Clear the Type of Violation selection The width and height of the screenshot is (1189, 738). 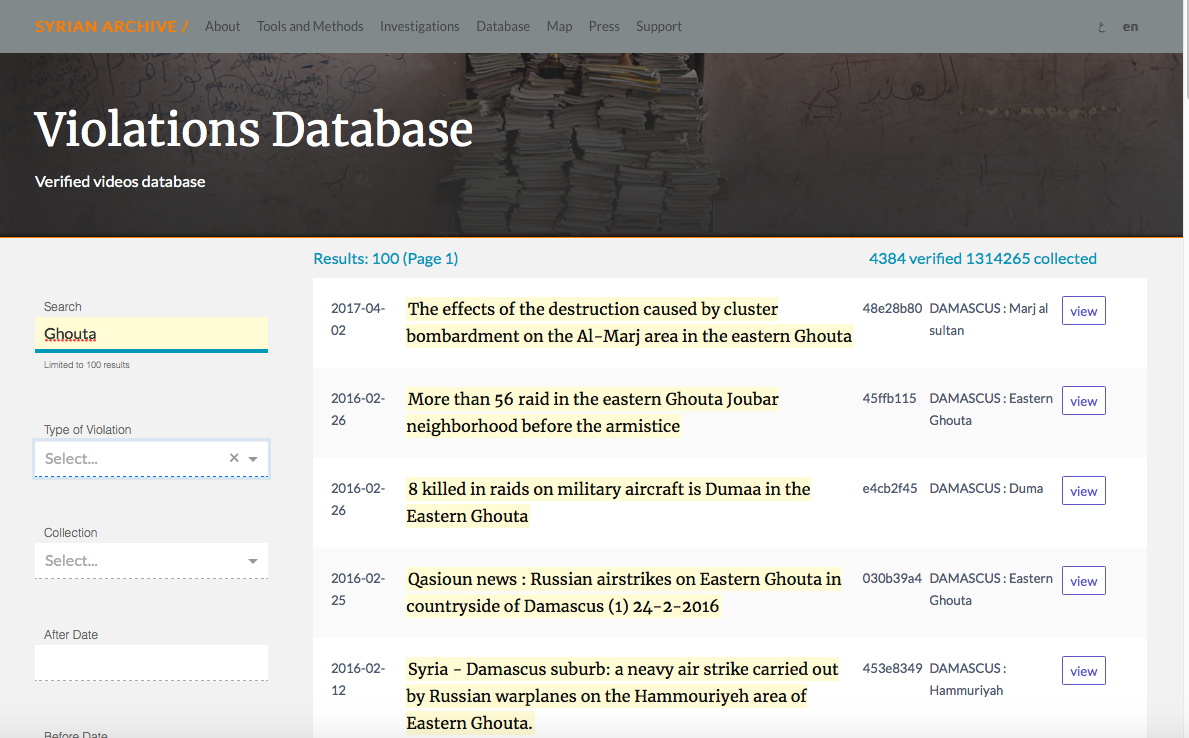[234, 458]
